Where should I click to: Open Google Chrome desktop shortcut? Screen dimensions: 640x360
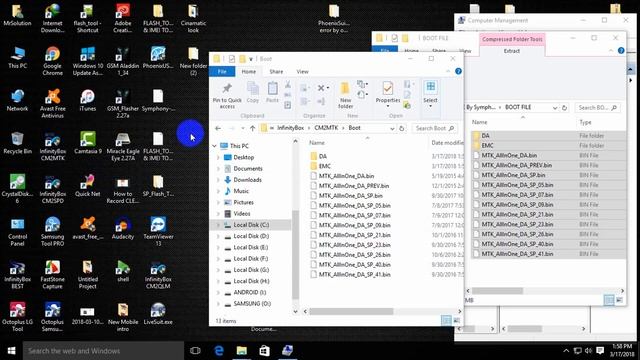(52, 61)
